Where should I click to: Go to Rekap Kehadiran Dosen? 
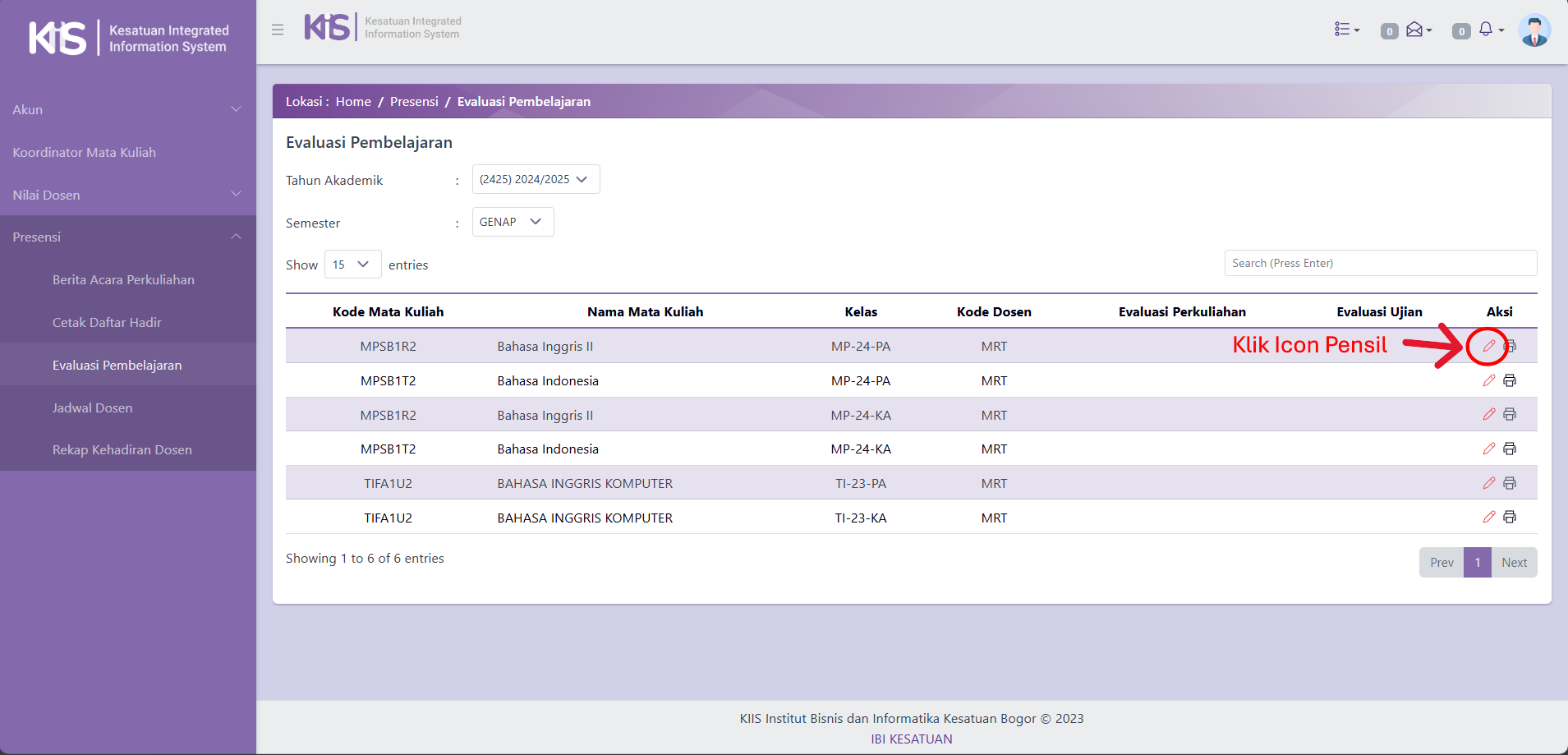pyautogui.click(x=122, y=449)
